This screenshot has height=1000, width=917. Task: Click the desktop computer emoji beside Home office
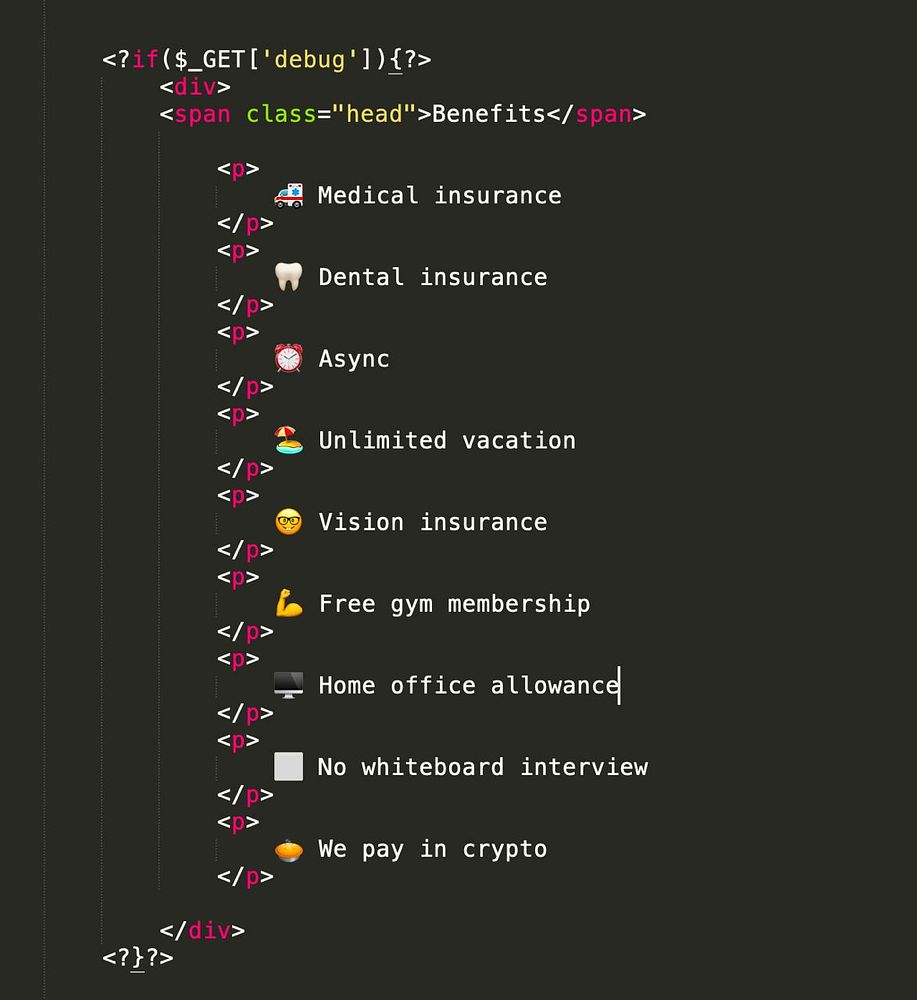point(289,685)
